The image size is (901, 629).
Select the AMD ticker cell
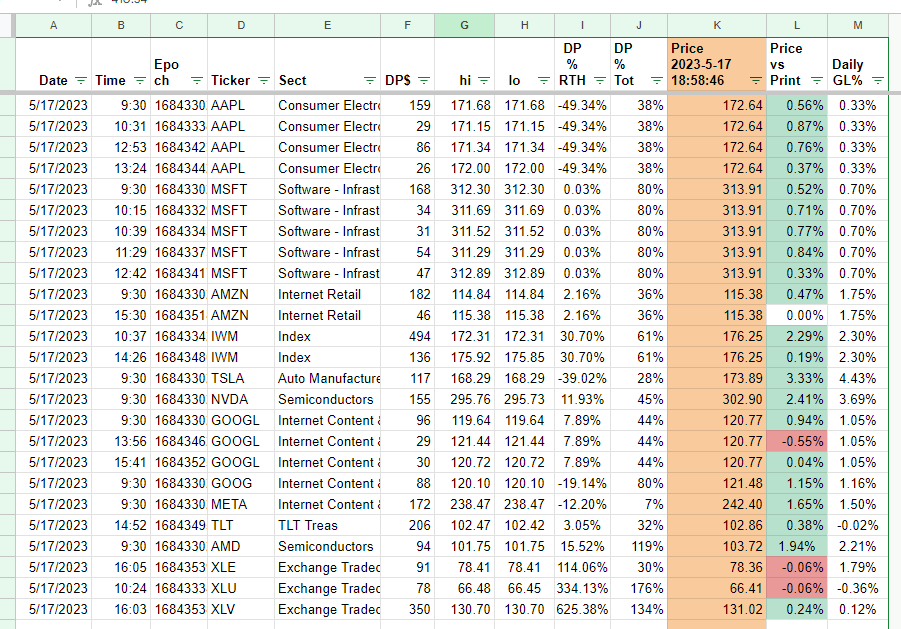(241, 546)
